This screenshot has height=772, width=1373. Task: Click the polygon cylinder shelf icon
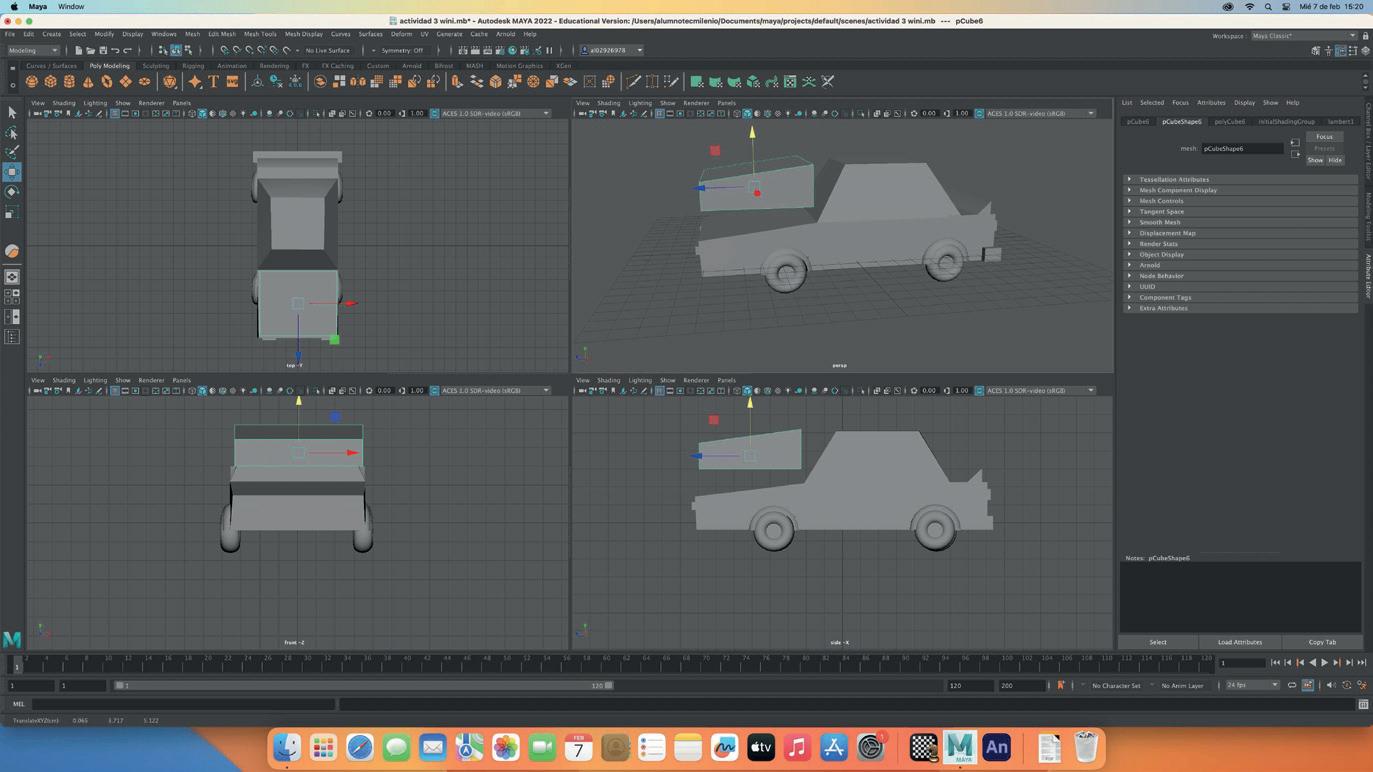(x=69, y=82)
